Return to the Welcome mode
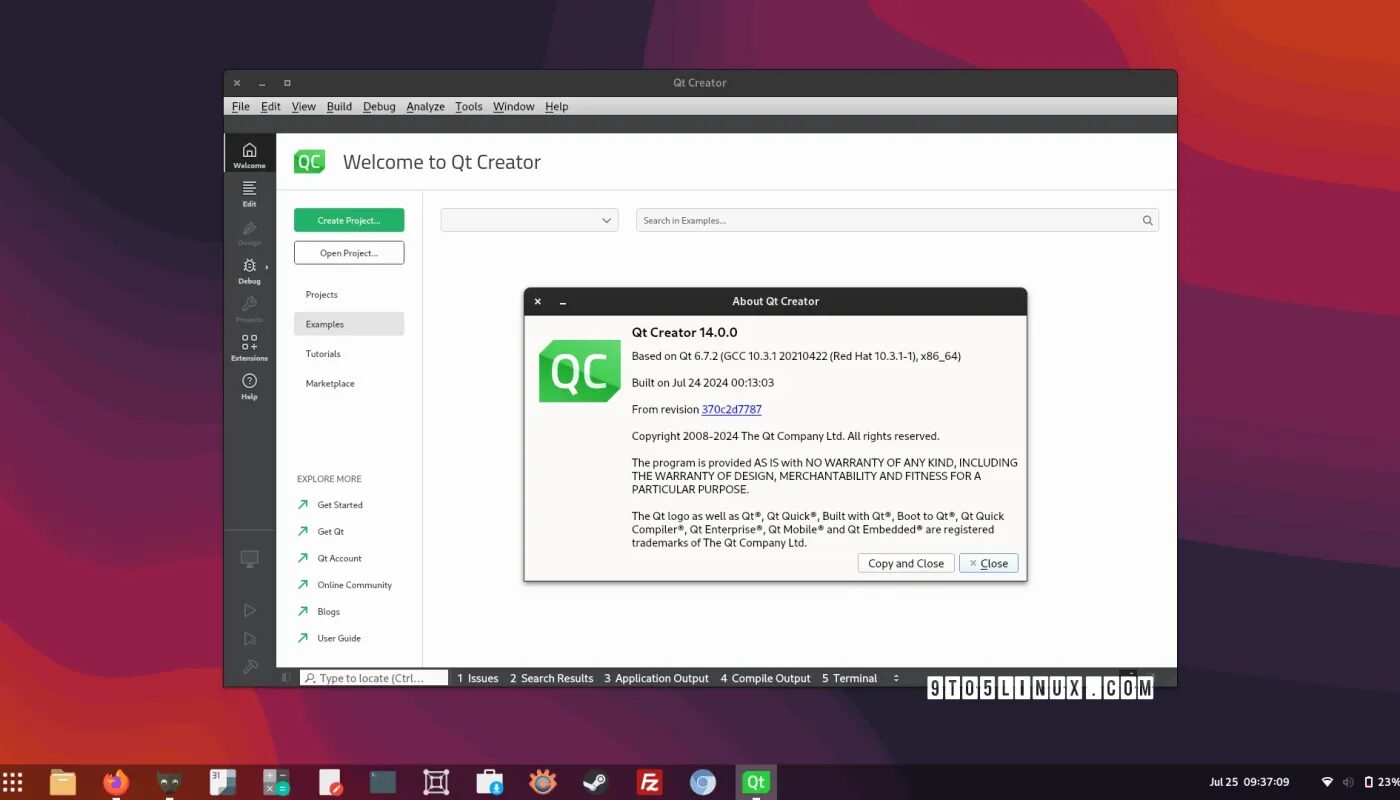Image resolution: width=1400 pixels, height=800 pixels. (249, 152)
